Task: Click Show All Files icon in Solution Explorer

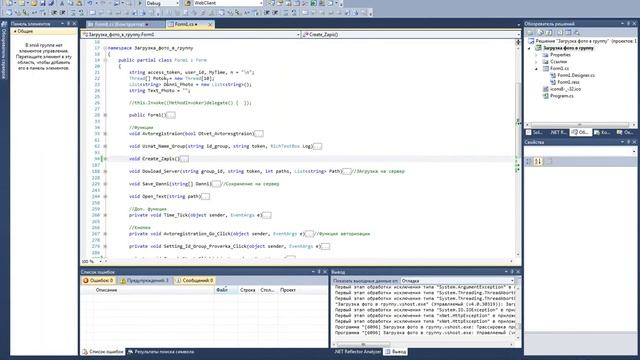Action: coord(540,32)
